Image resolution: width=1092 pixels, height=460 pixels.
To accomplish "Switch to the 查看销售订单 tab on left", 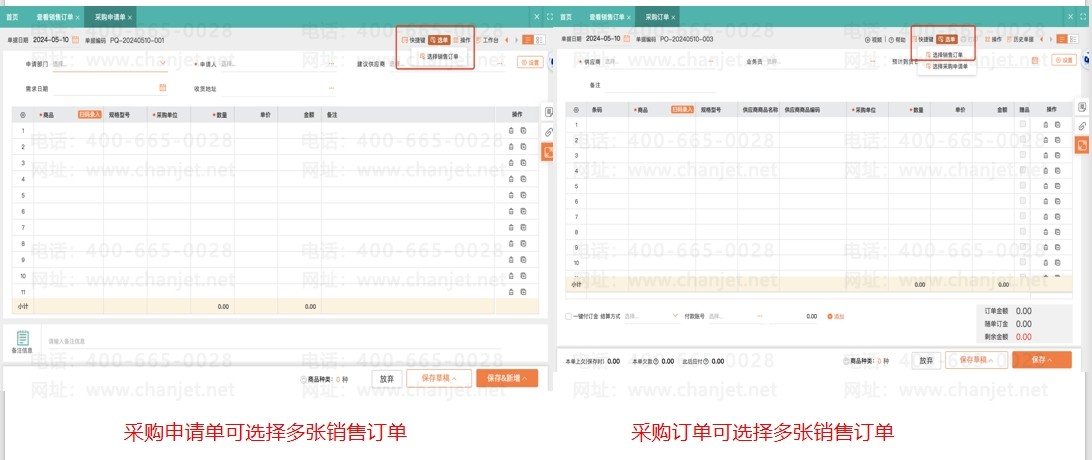I will pos(58,18).
